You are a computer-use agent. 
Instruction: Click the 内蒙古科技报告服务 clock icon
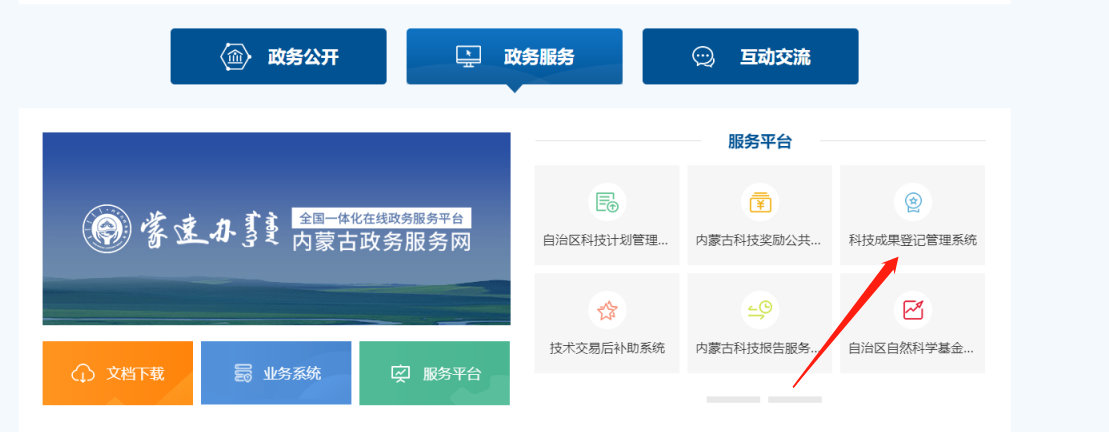760,310
